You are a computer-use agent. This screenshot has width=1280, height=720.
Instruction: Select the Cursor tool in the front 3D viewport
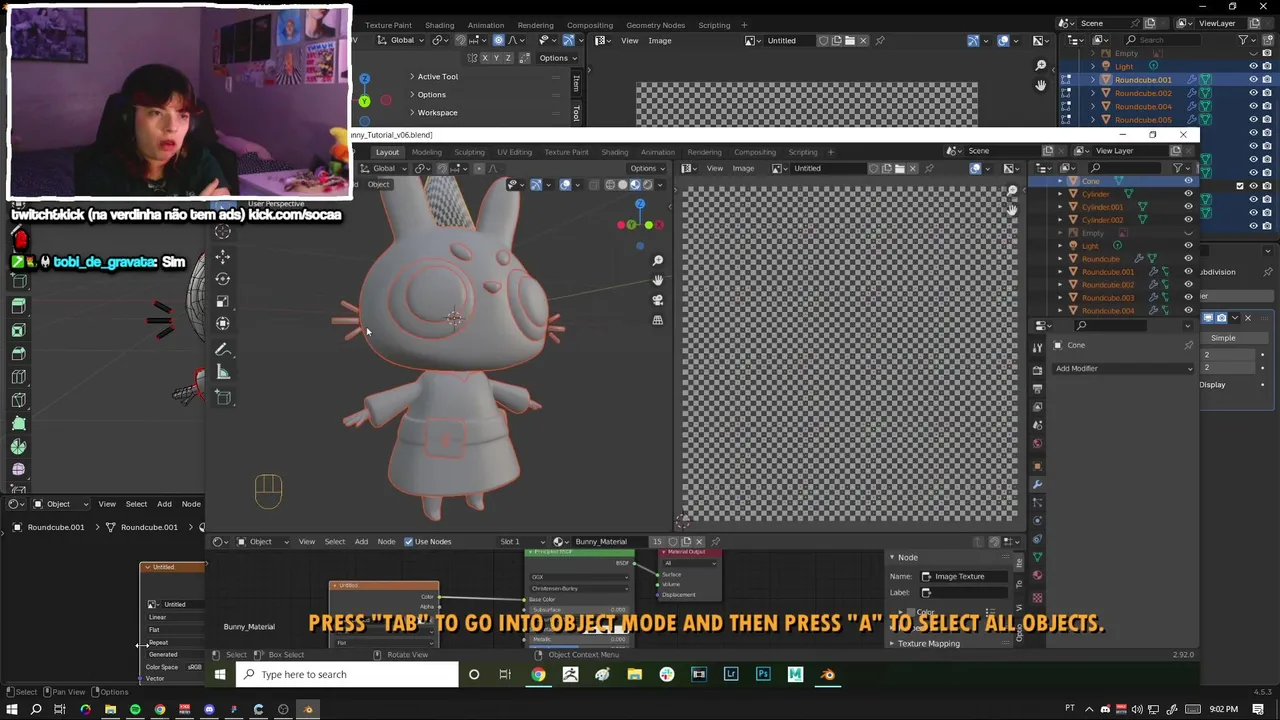(x=223, y=231)
